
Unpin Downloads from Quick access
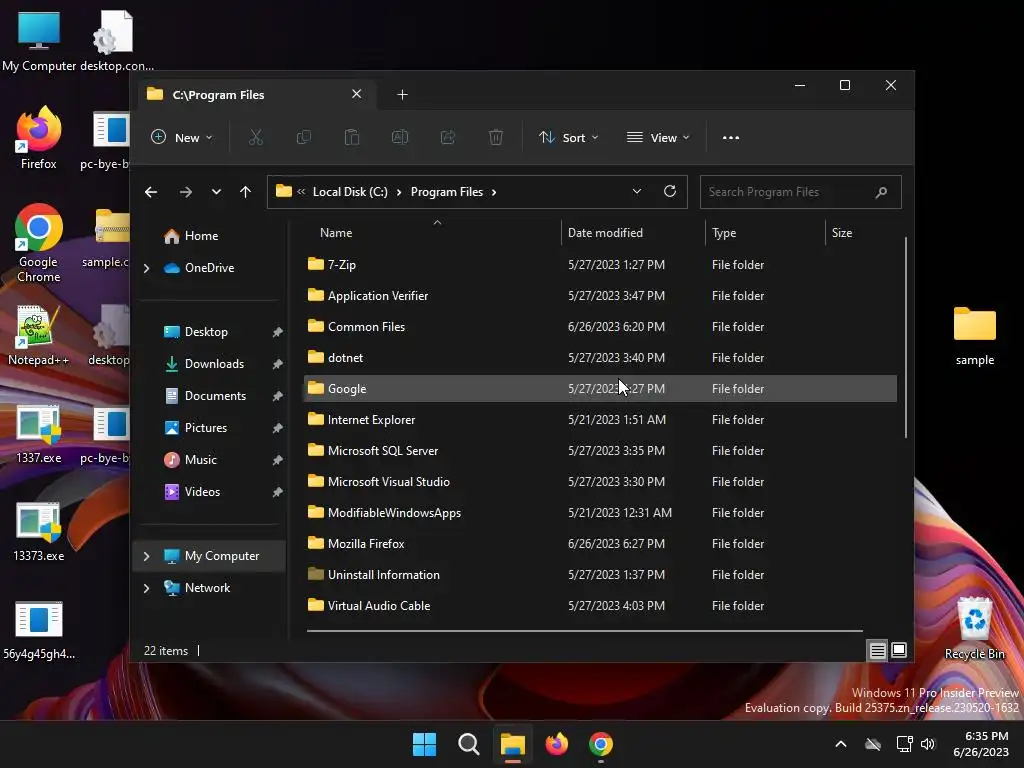[277, 364]
